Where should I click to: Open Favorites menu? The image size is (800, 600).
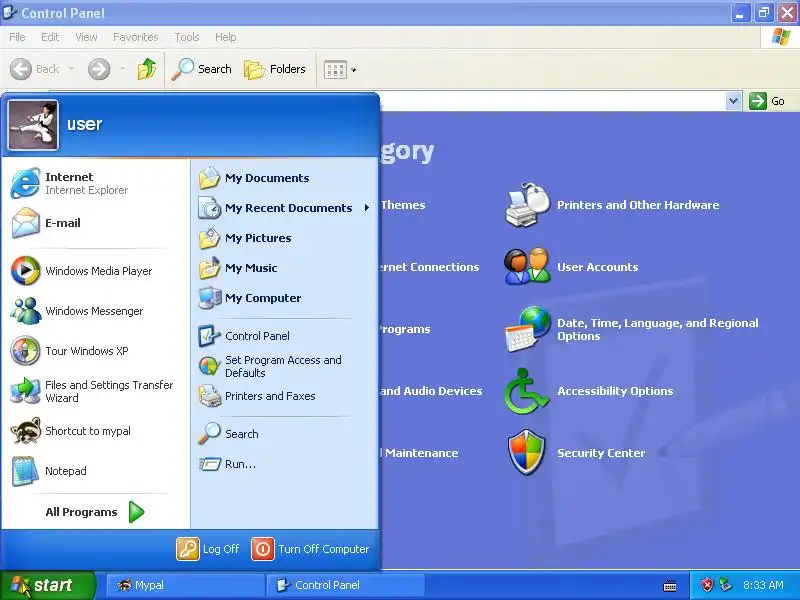tap(136, 37)
